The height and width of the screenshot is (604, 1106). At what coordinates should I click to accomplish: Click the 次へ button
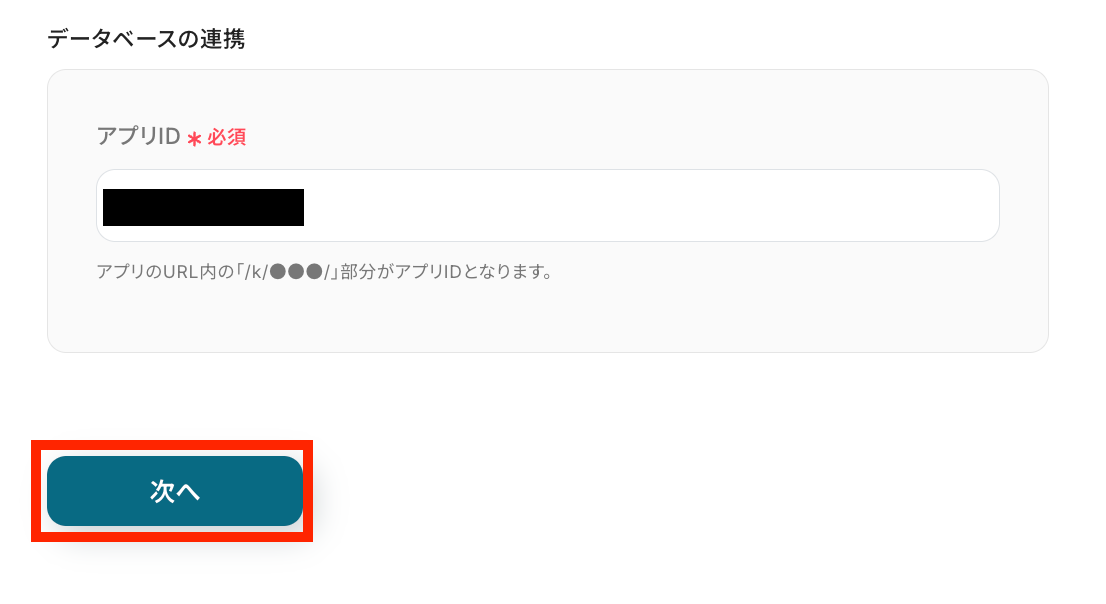coord(175,491)
